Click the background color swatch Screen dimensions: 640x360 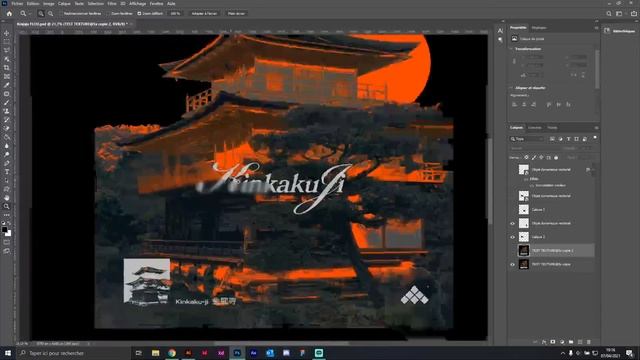[9, 233]
